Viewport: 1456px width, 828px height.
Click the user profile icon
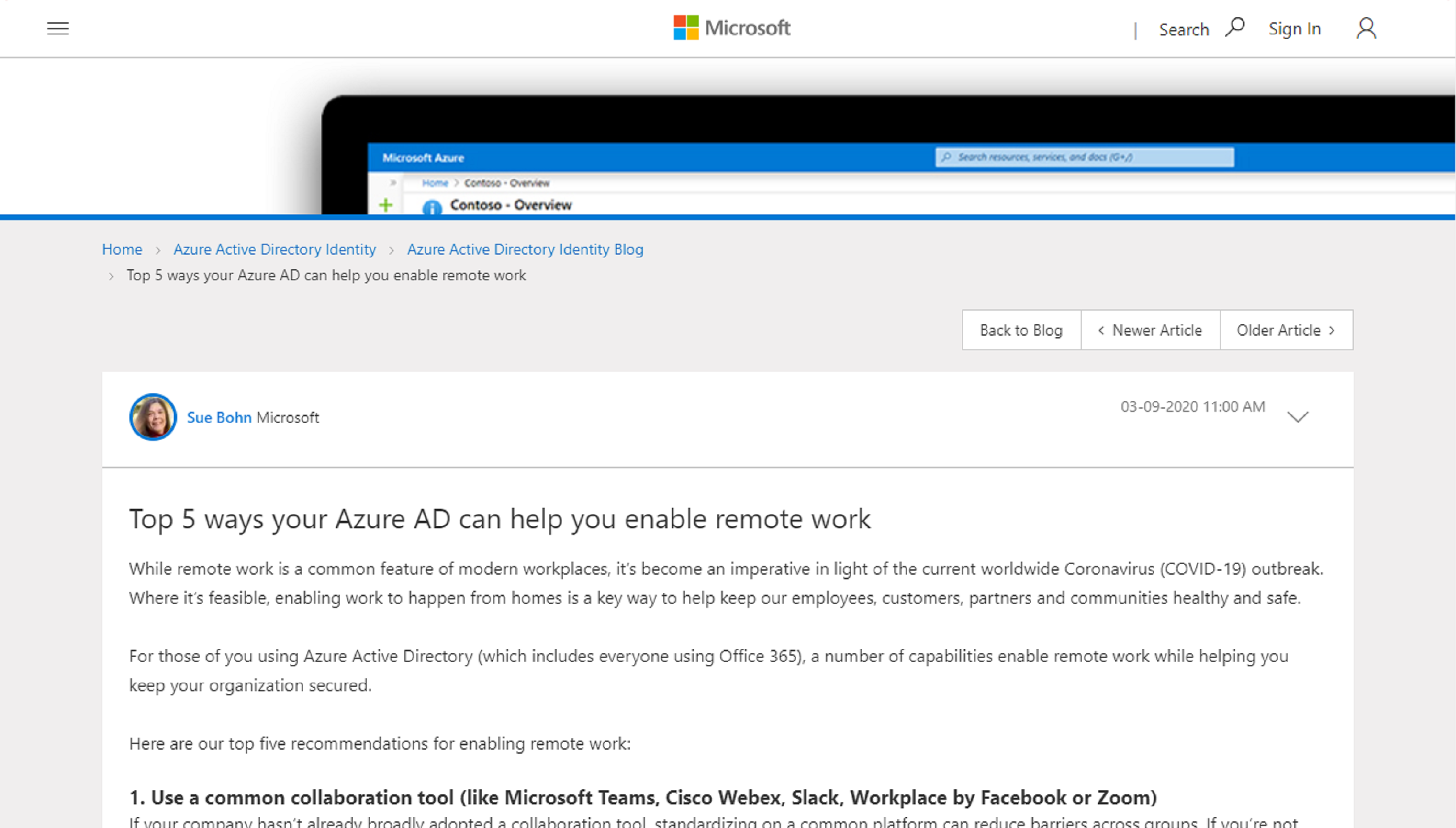(1366, 28)
